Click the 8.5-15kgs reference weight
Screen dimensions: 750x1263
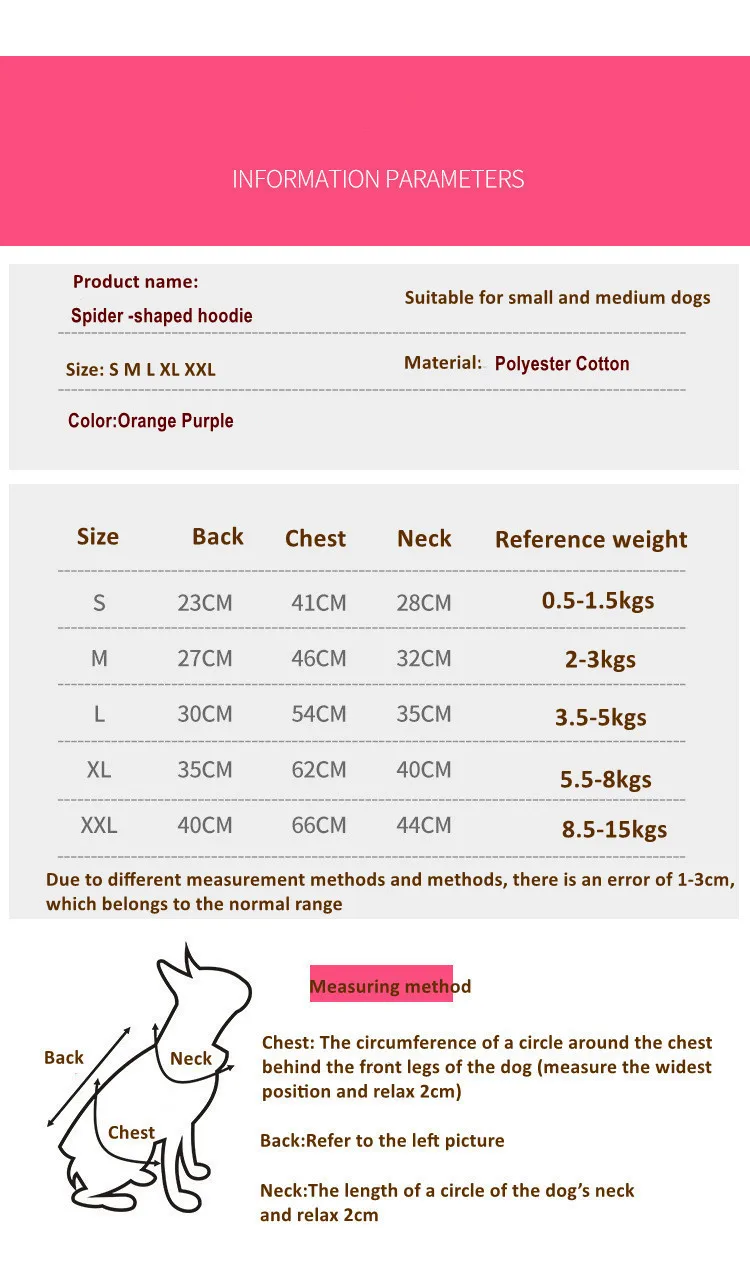(x=614, y=828)
